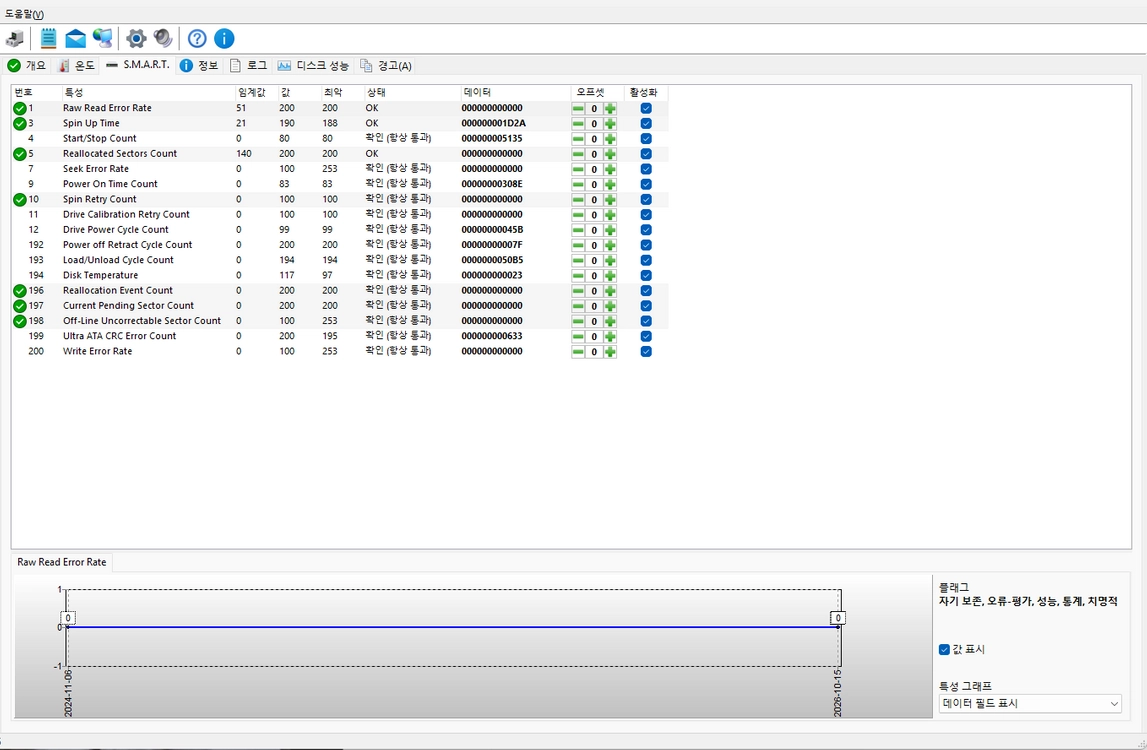Toggle 활성화 checkbox for Power On Time Count
1147x750 pixels.
[646, 184]
